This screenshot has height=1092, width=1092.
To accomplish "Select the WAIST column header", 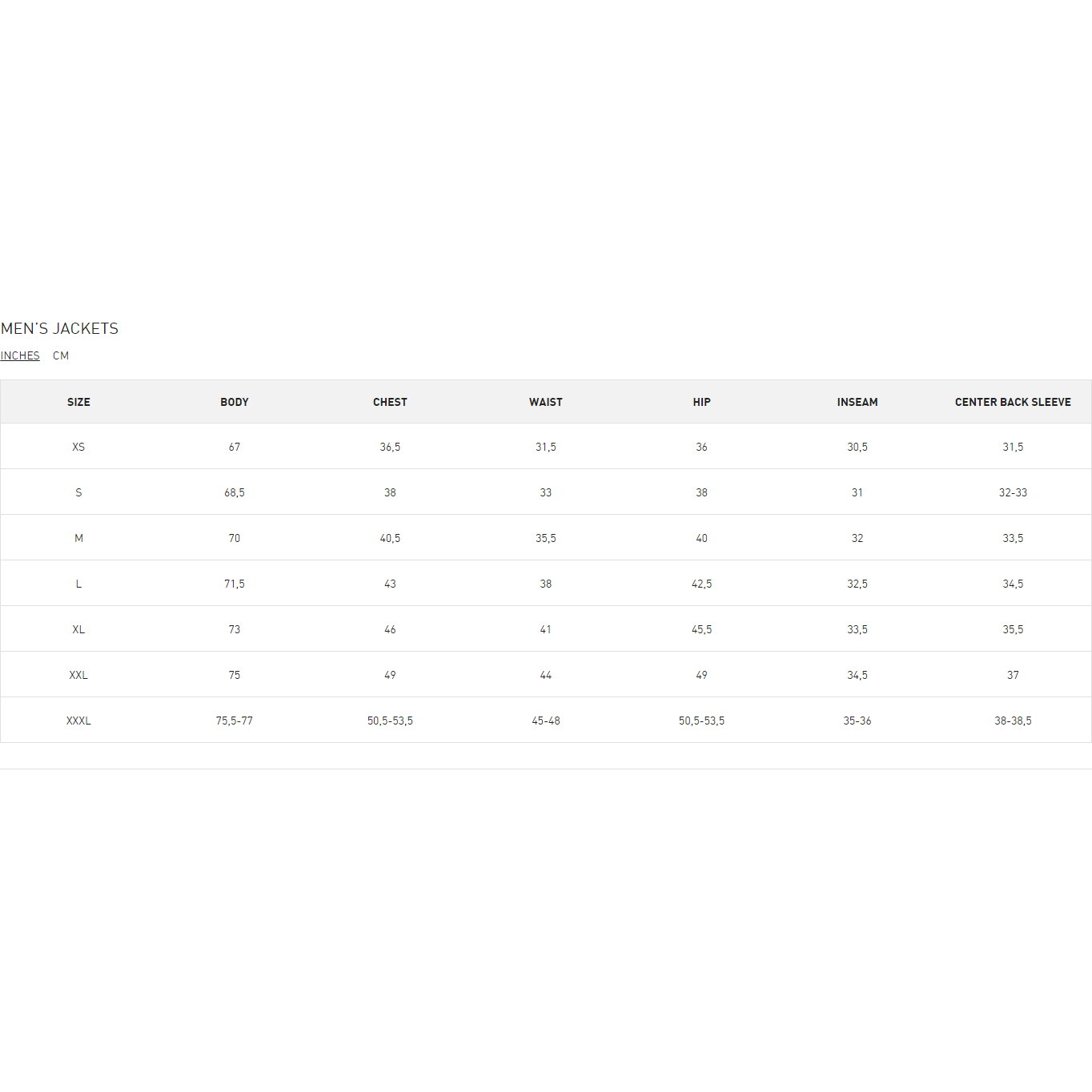I will (546, 402).
